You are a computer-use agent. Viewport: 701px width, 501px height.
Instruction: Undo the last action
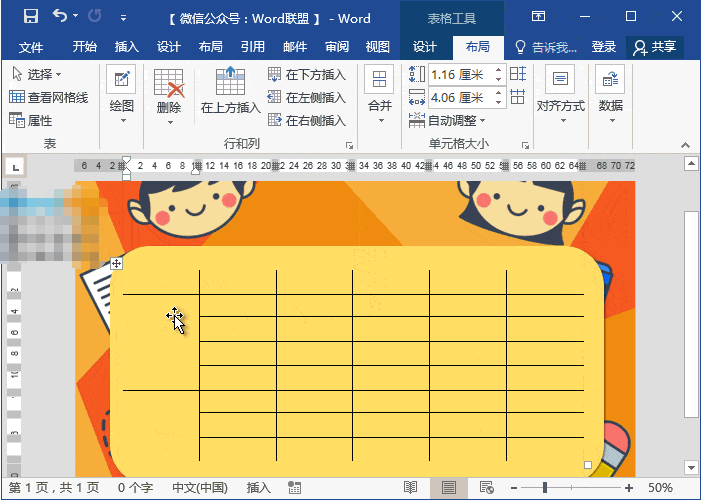point(59,16)
